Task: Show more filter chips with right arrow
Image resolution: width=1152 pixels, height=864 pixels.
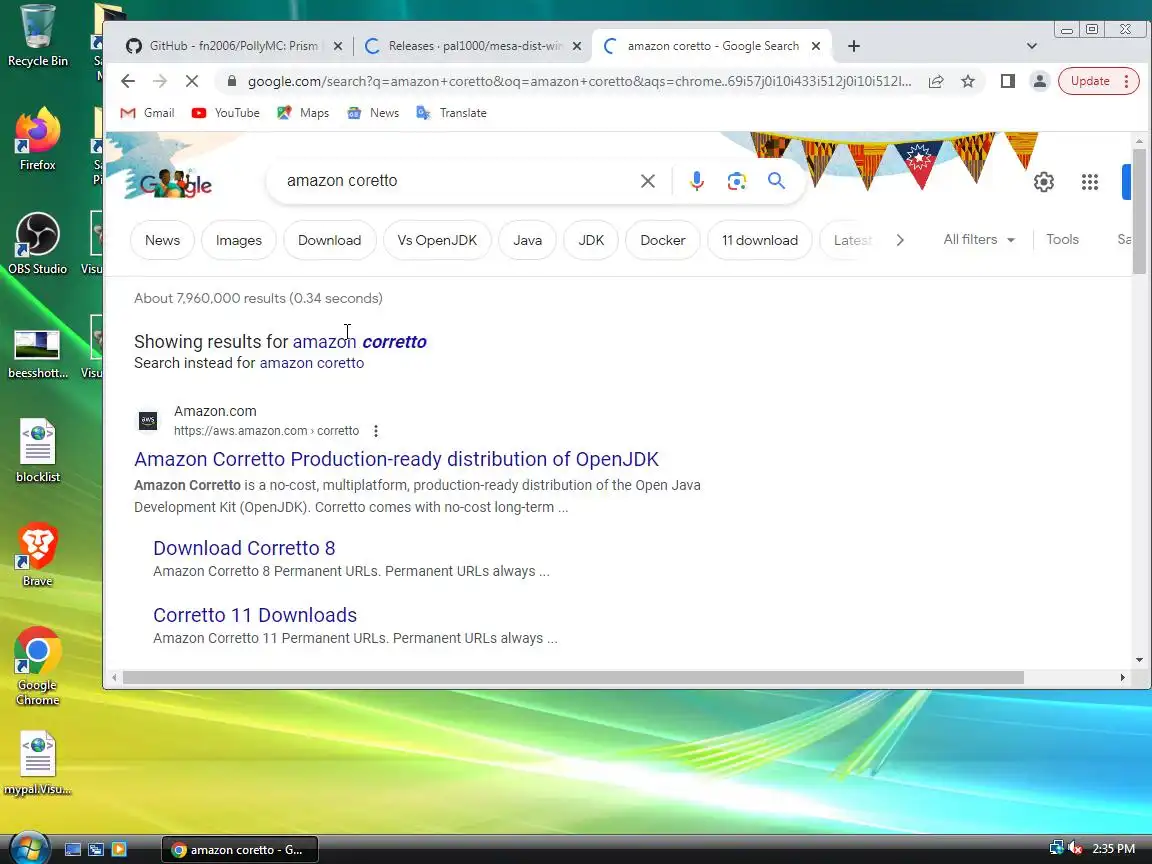Action: click(900, 240)
